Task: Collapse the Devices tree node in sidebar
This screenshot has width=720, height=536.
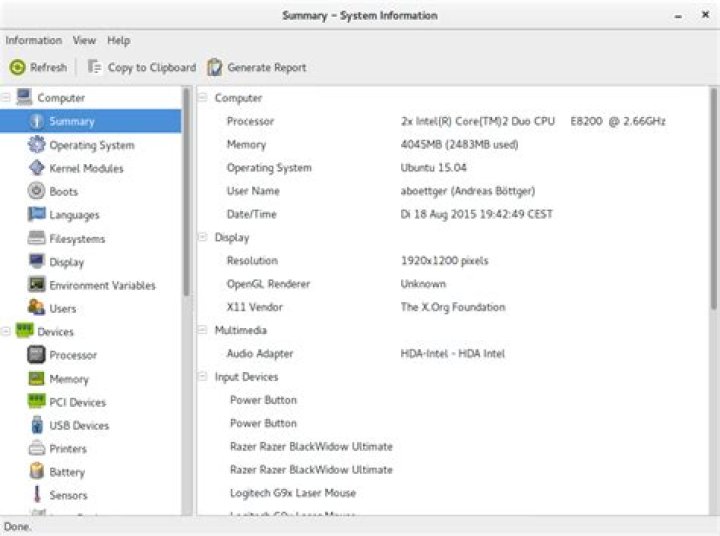Action: point(6,331)
